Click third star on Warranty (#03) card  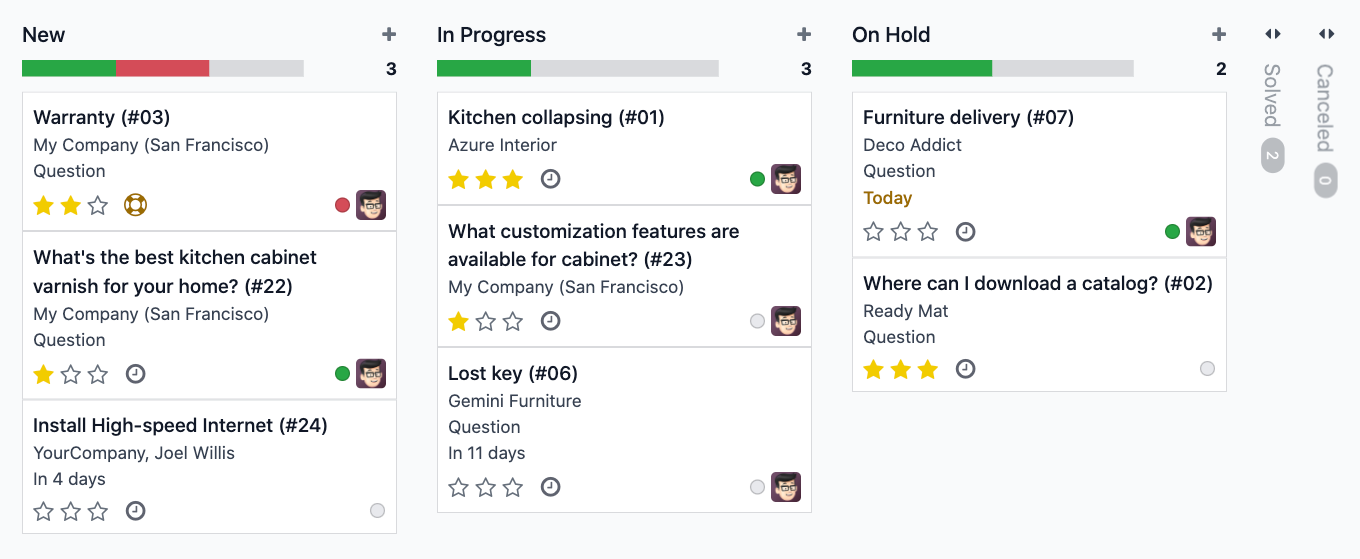tap(98, 206)
